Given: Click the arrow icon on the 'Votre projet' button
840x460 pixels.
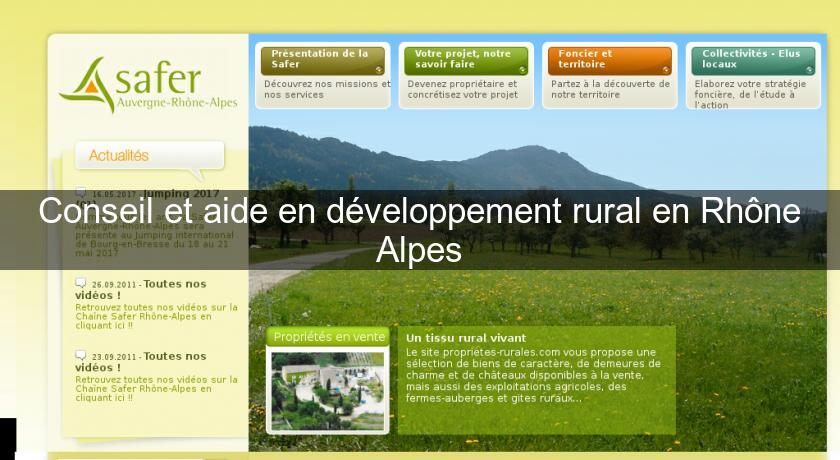Looking at the screenshot, I should pos(522,70).
